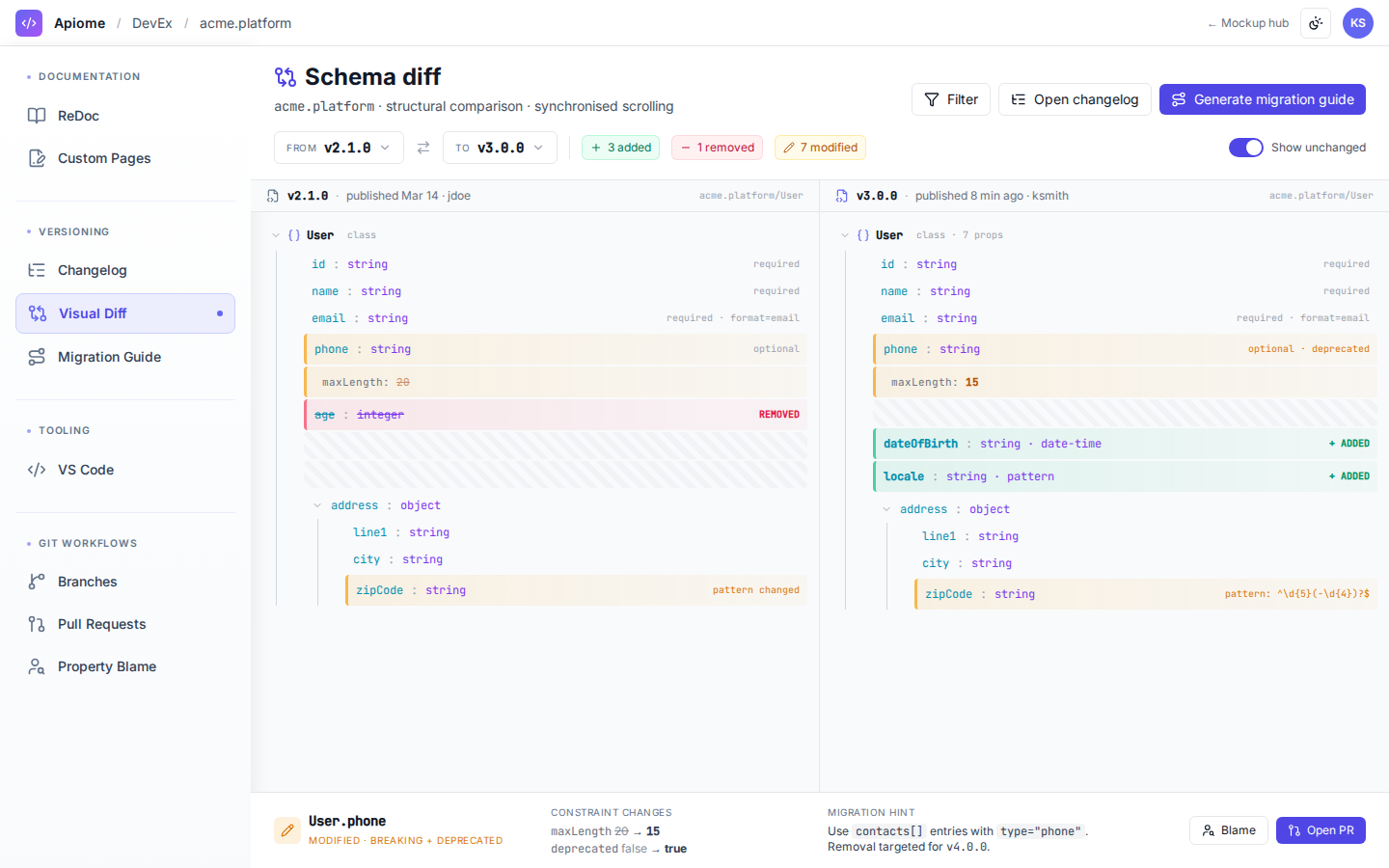
Task: Click the braces icon beside User in right pane
Action: point(863,235)
